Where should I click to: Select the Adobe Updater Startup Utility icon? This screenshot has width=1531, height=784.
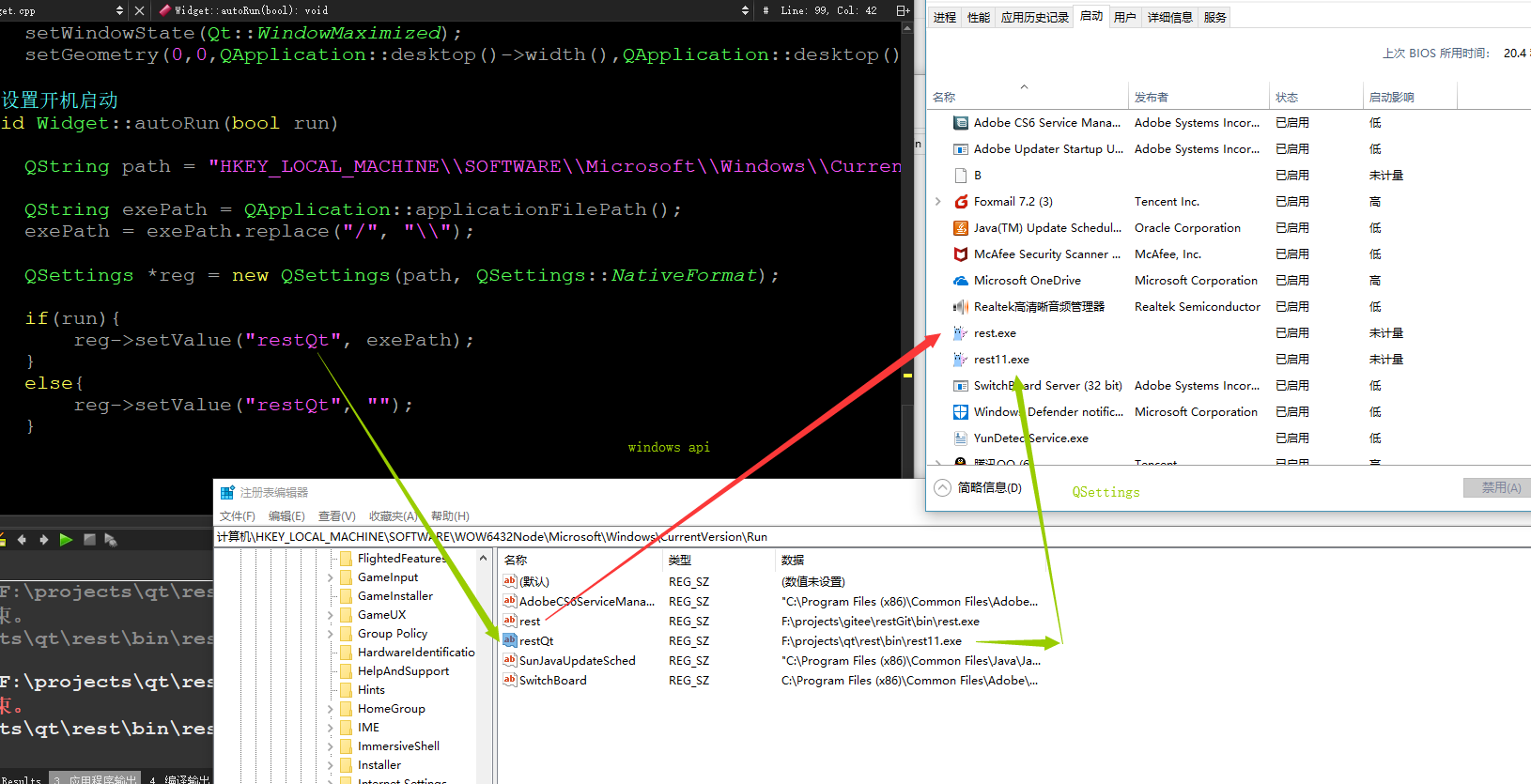(961, 149)
